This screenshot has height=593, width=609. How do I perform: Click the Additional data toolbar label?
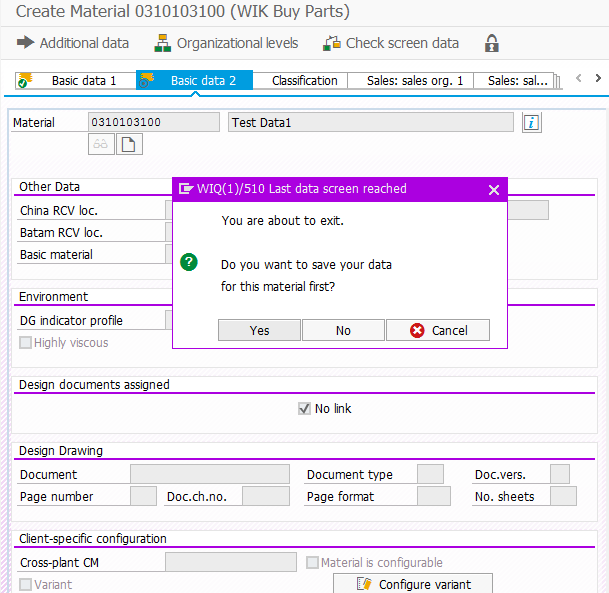(84, 43)
